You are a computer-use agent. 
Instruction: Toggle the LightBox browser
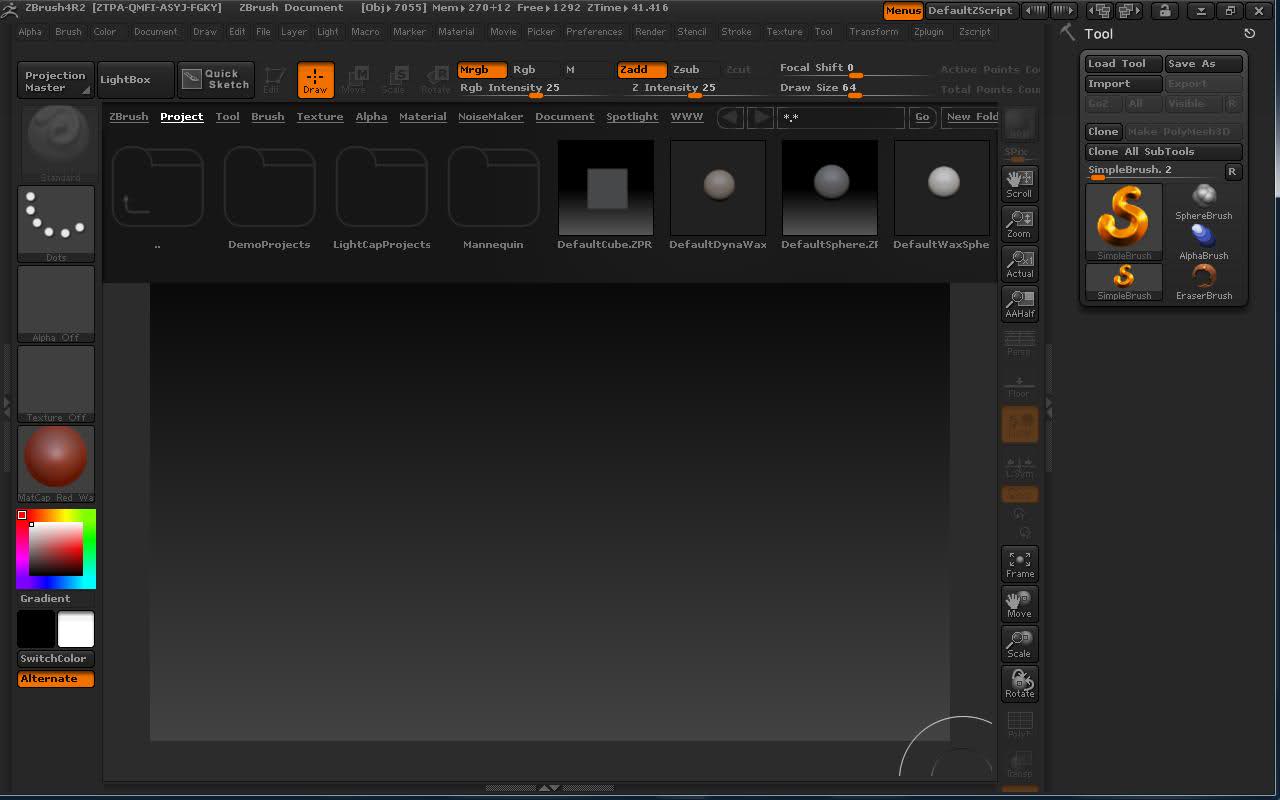coord(136,80)
